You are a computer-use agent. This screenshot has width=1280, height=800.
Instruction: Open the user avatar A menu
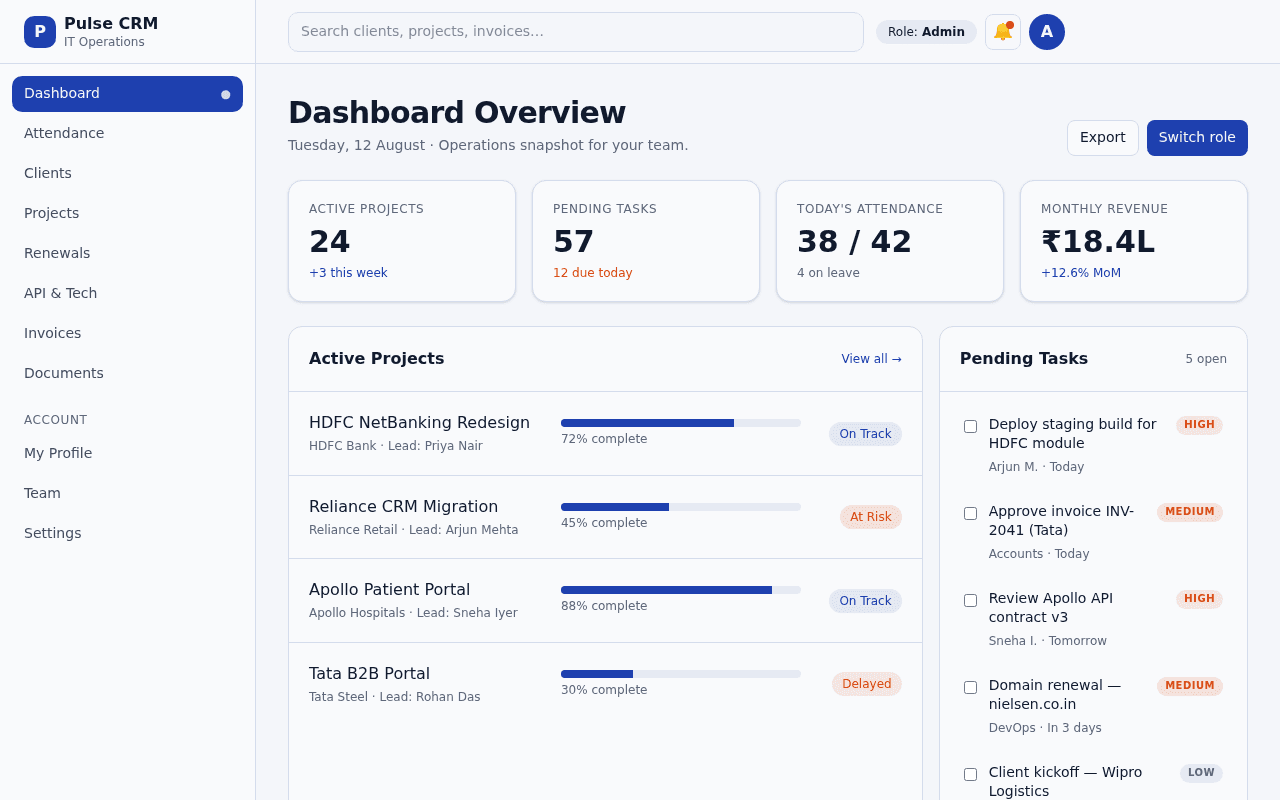pos(1047,32)
